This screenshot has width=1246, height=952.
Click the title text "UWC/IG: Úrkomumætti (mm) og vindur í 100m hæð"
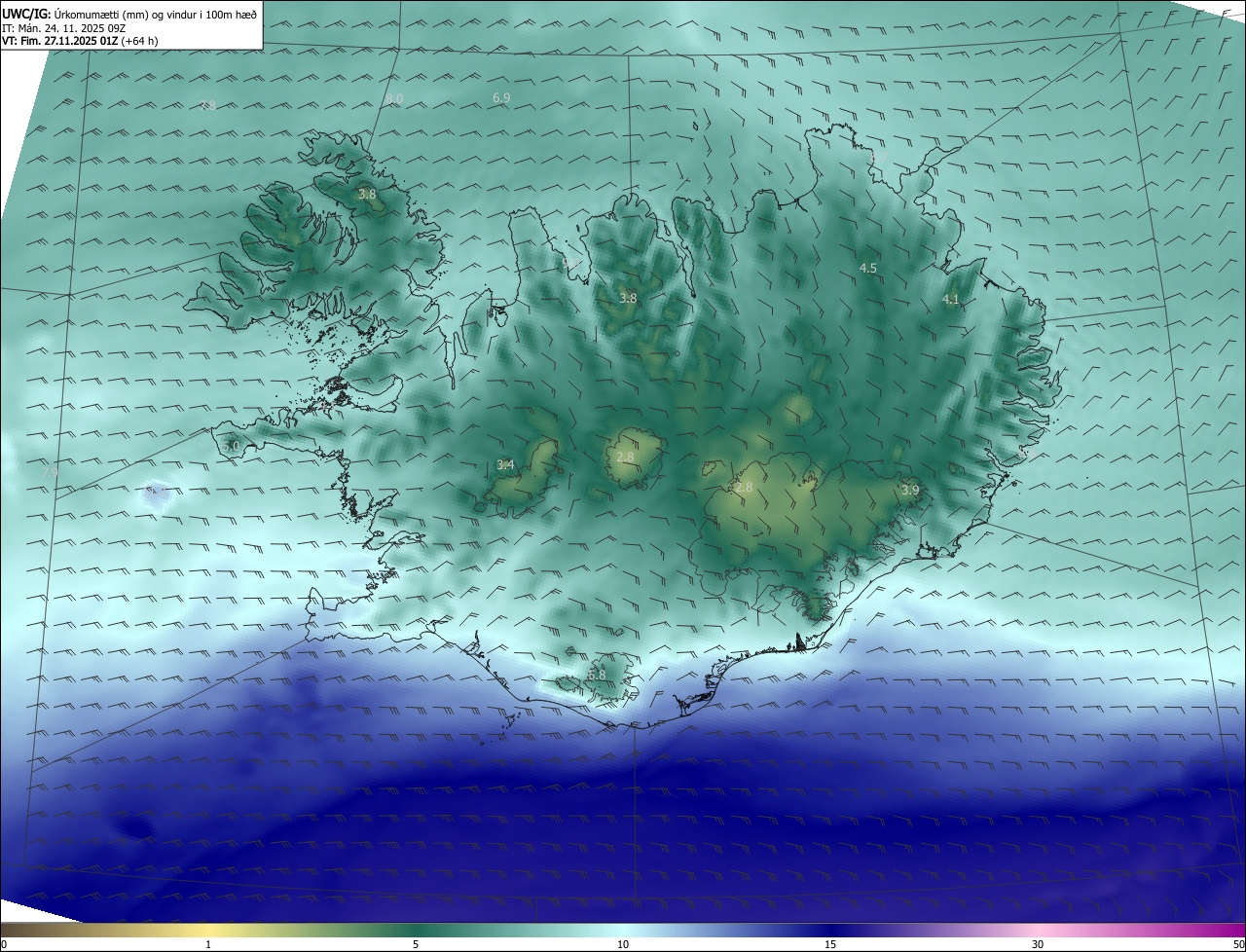click(129, 15)
